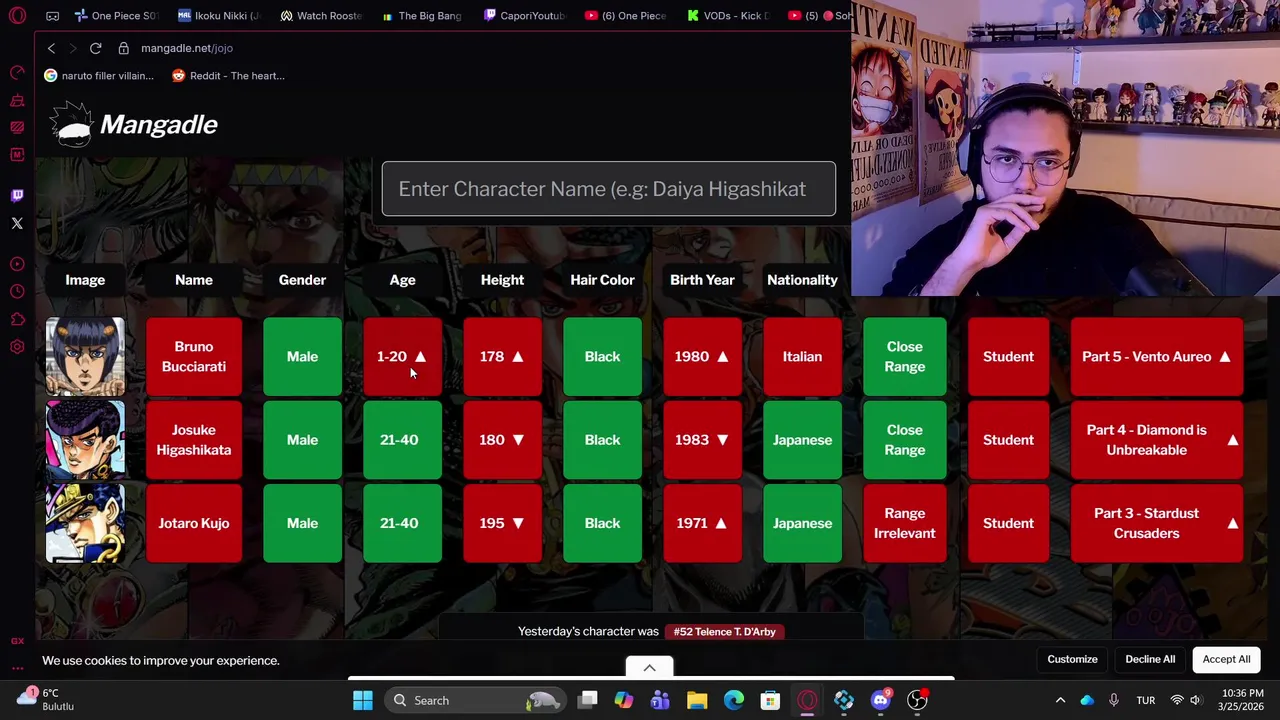Click Josuke Higashikata character image
Screen dimensions: 1280x720
click(85, 440)
